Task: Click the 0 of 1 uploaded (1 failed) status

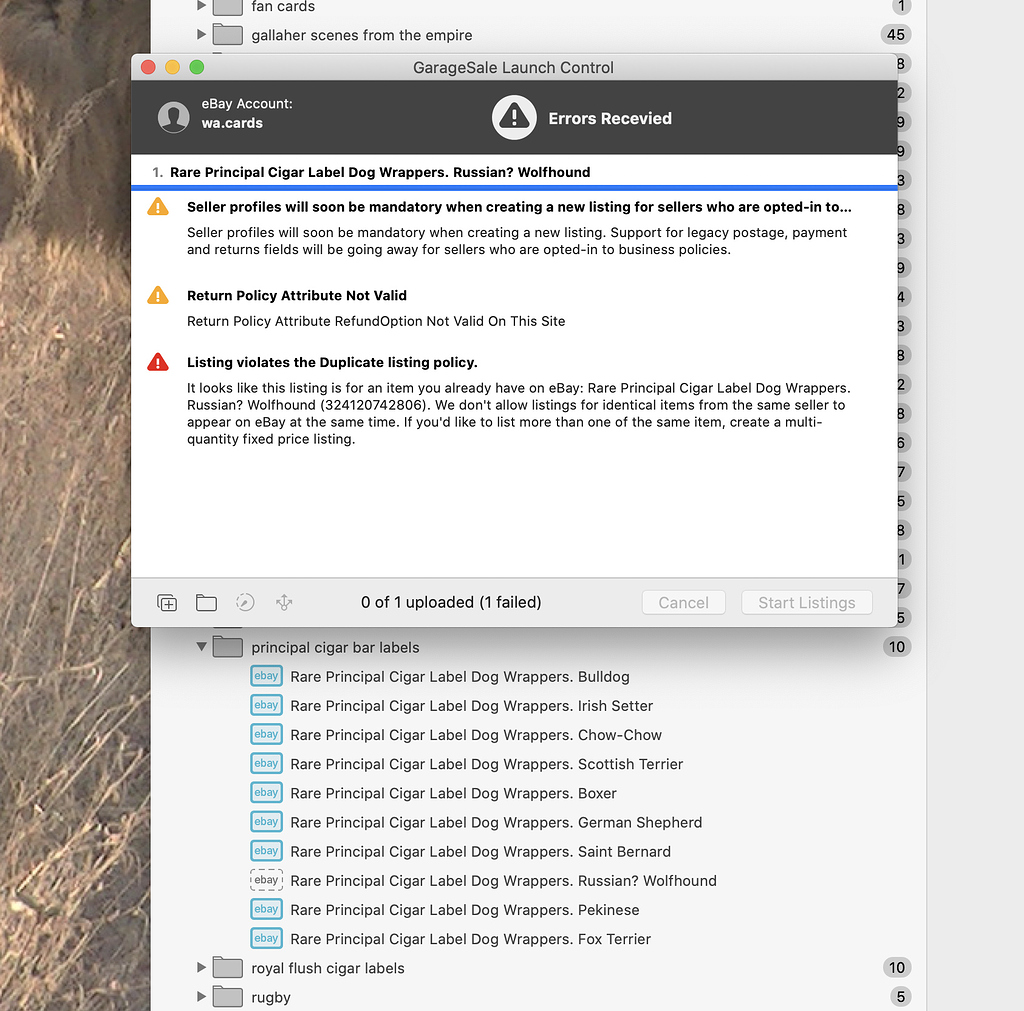Action: pyautogui.click(x=451, y=602)
